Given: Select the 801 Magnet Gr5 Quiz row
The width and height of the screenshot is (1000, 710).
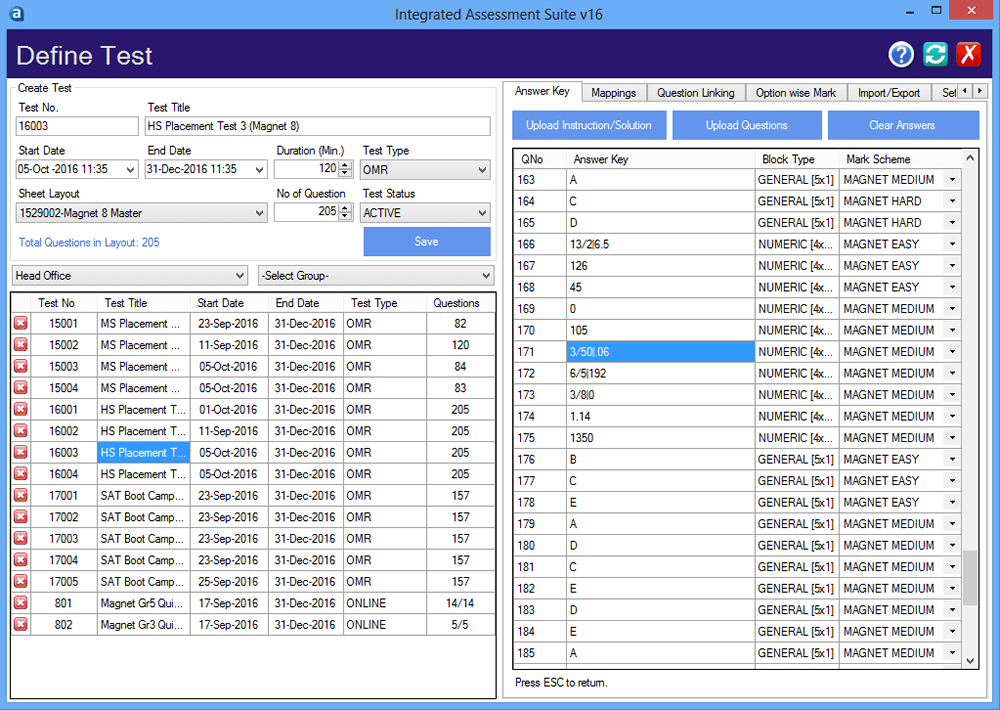Looking at the screenshot, I should point(253,603).
